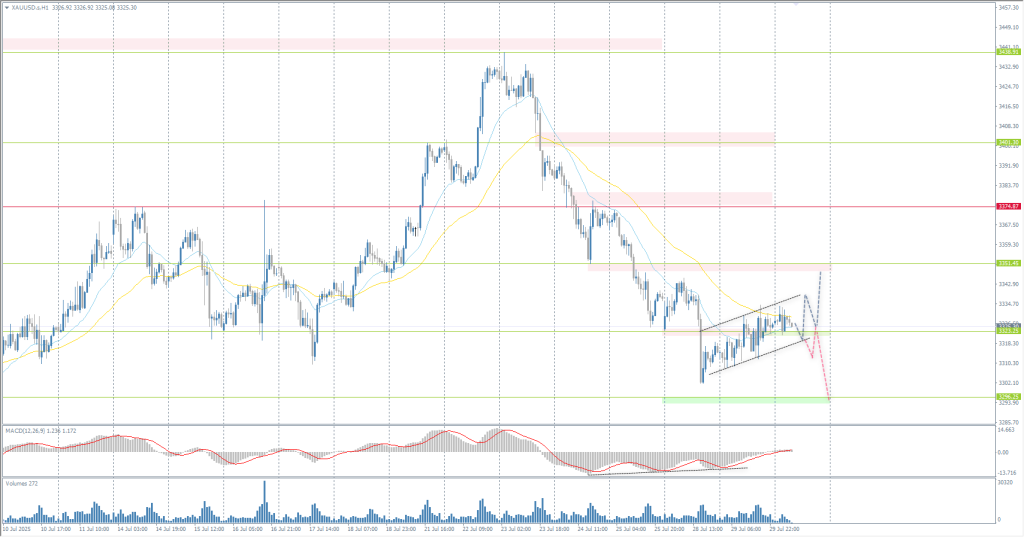Click the tallest volume bar on 16 Jul
This screenshot has height=537, width=1024.
(x=265, y=500)
